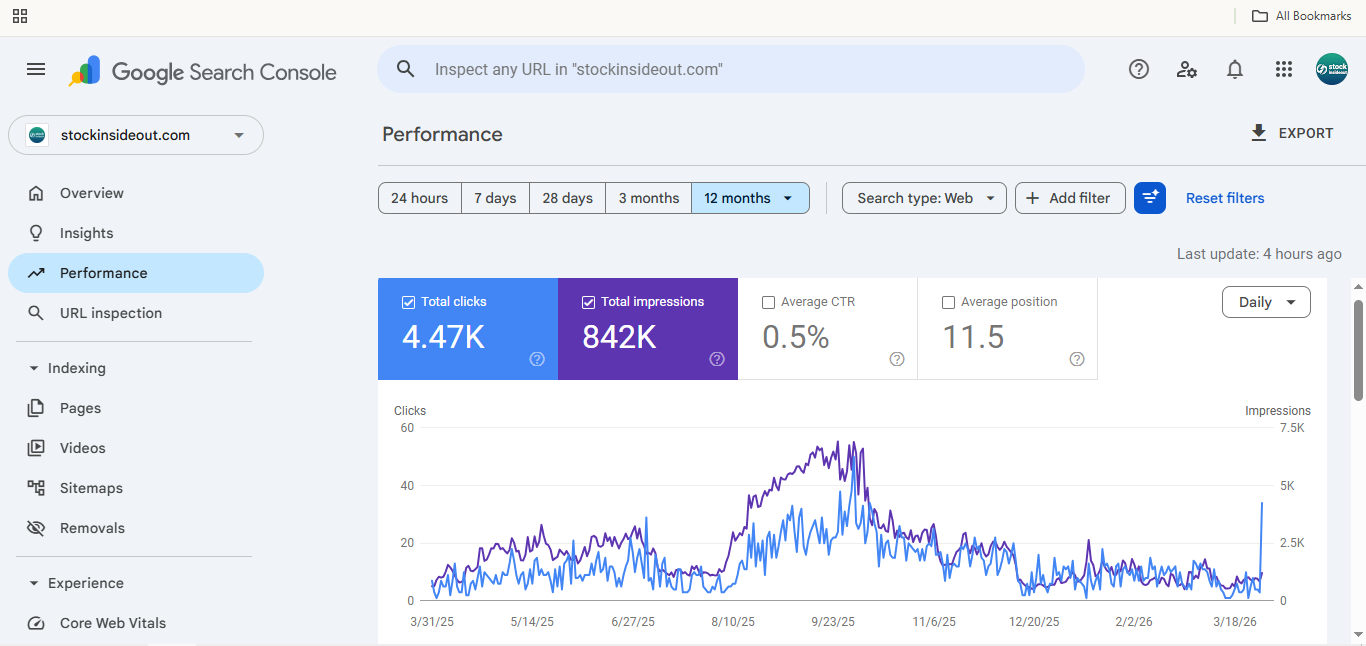This screenshot has width=1366, height=646.
Task: Switch to the 28 days date range
Action: (x=567, y=198)
